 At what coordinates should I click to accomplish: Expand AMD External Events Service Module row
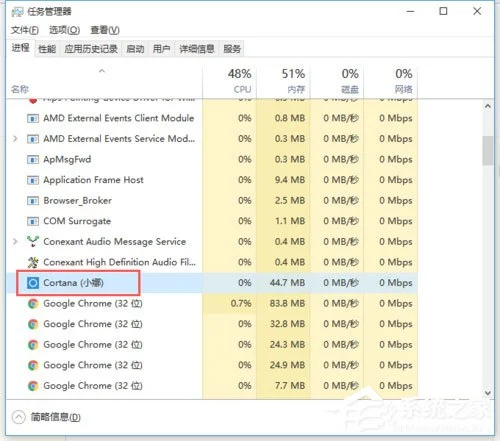click(15, 138)
